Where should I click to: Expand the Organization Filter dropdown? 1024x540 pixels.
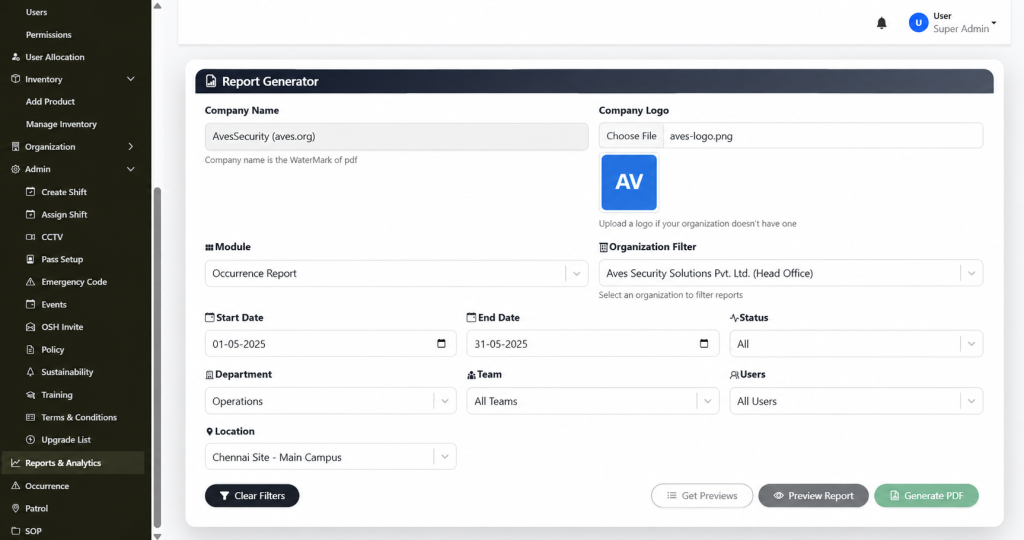click(790, 274)
